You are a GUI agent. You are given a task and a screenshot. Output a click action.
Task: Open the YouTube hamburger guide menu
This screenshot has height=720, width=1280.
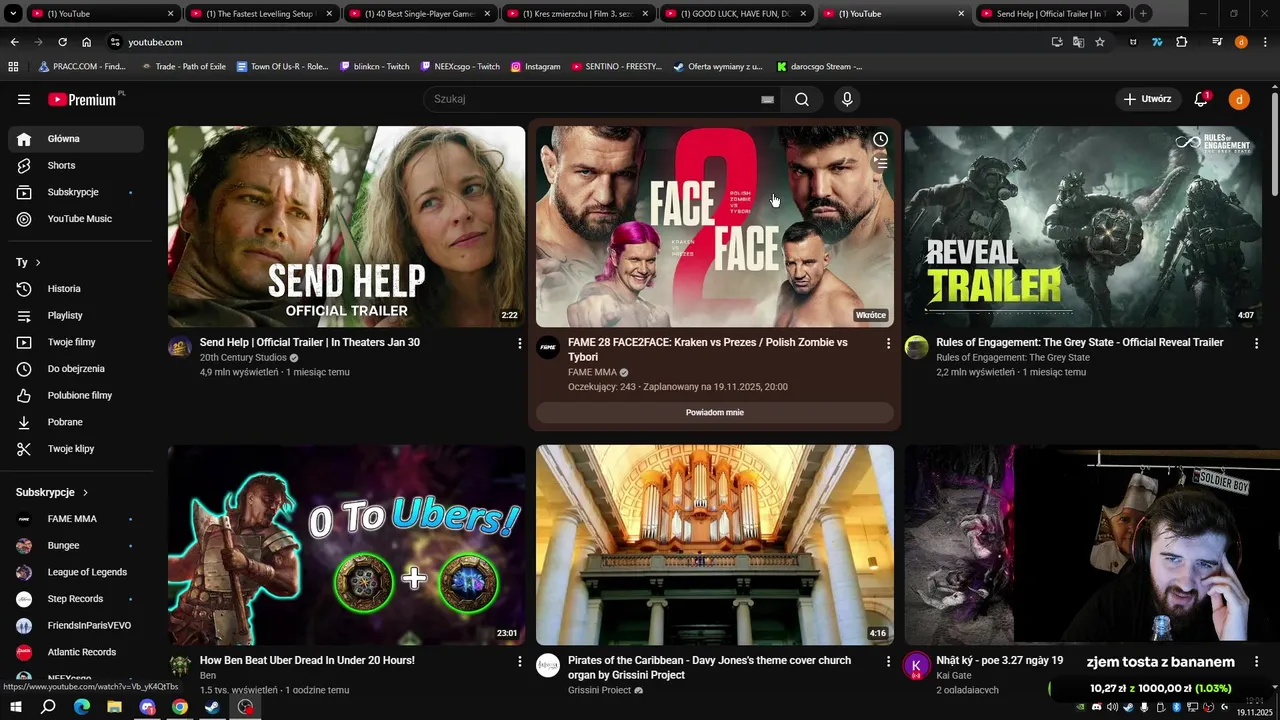click(24, 99)
